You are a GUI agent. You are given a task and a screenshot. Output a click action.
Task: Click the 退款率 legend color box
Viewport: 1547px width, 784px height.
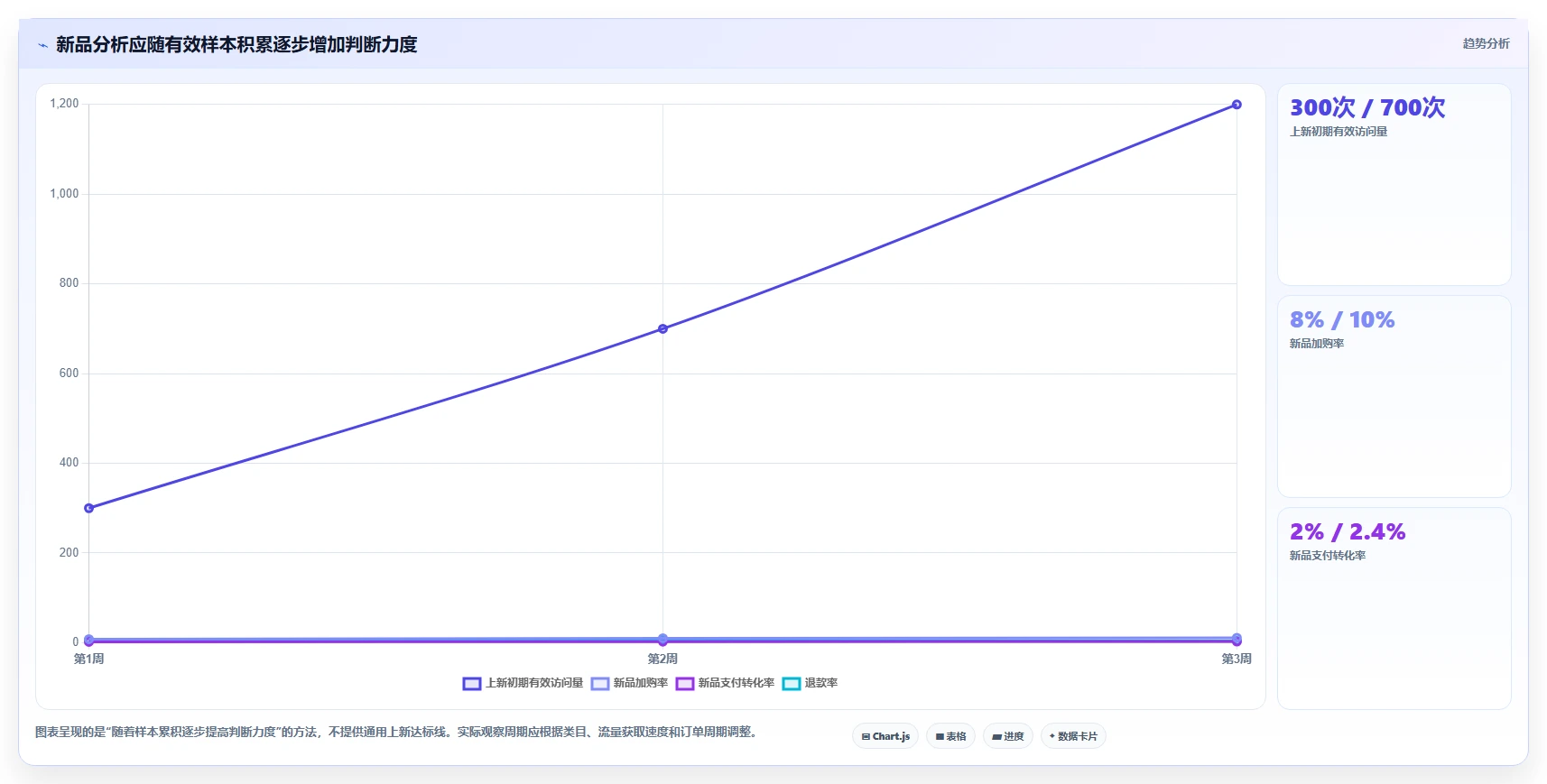(792, 683)
